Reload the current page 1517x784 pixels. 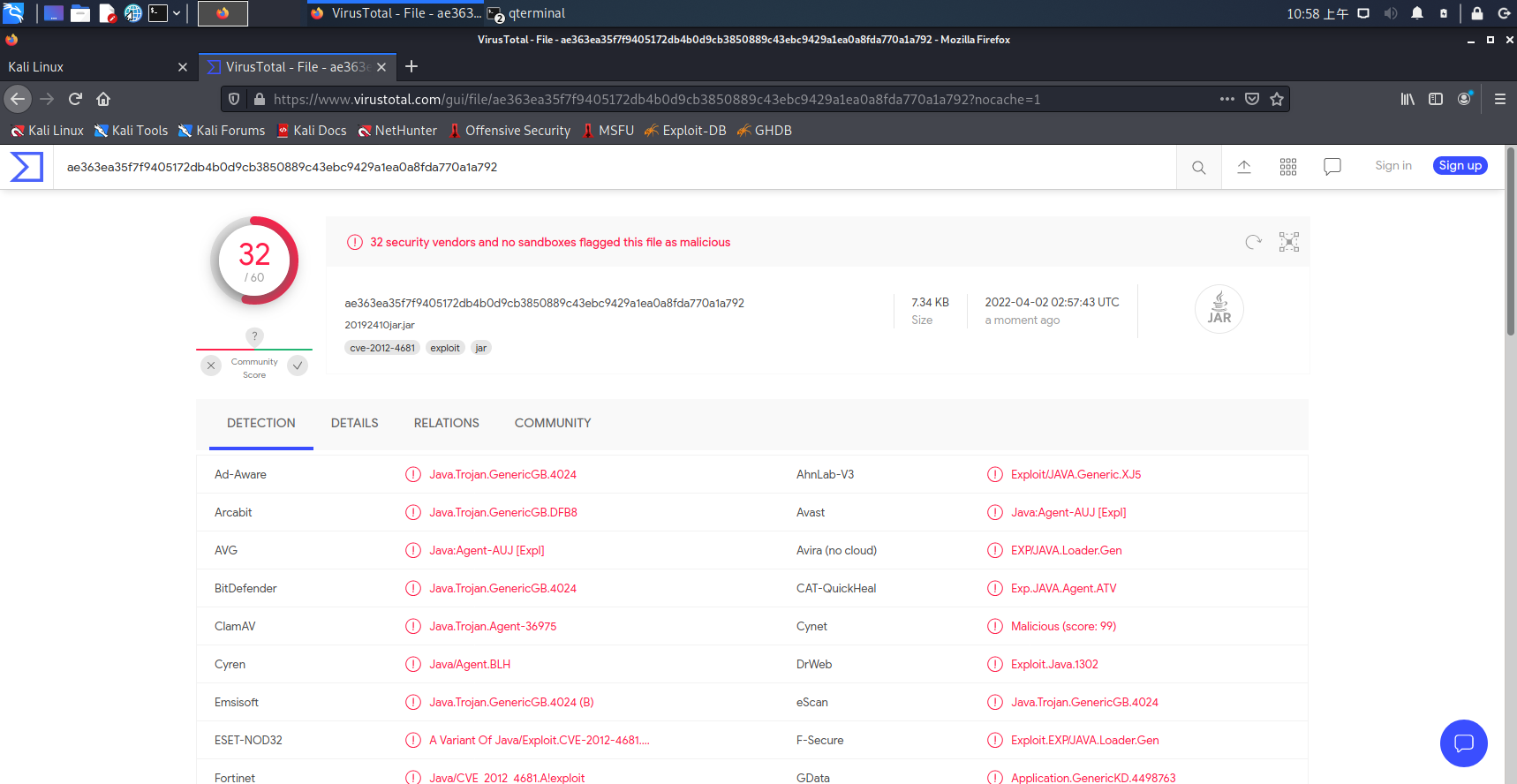tap(75, 99)
